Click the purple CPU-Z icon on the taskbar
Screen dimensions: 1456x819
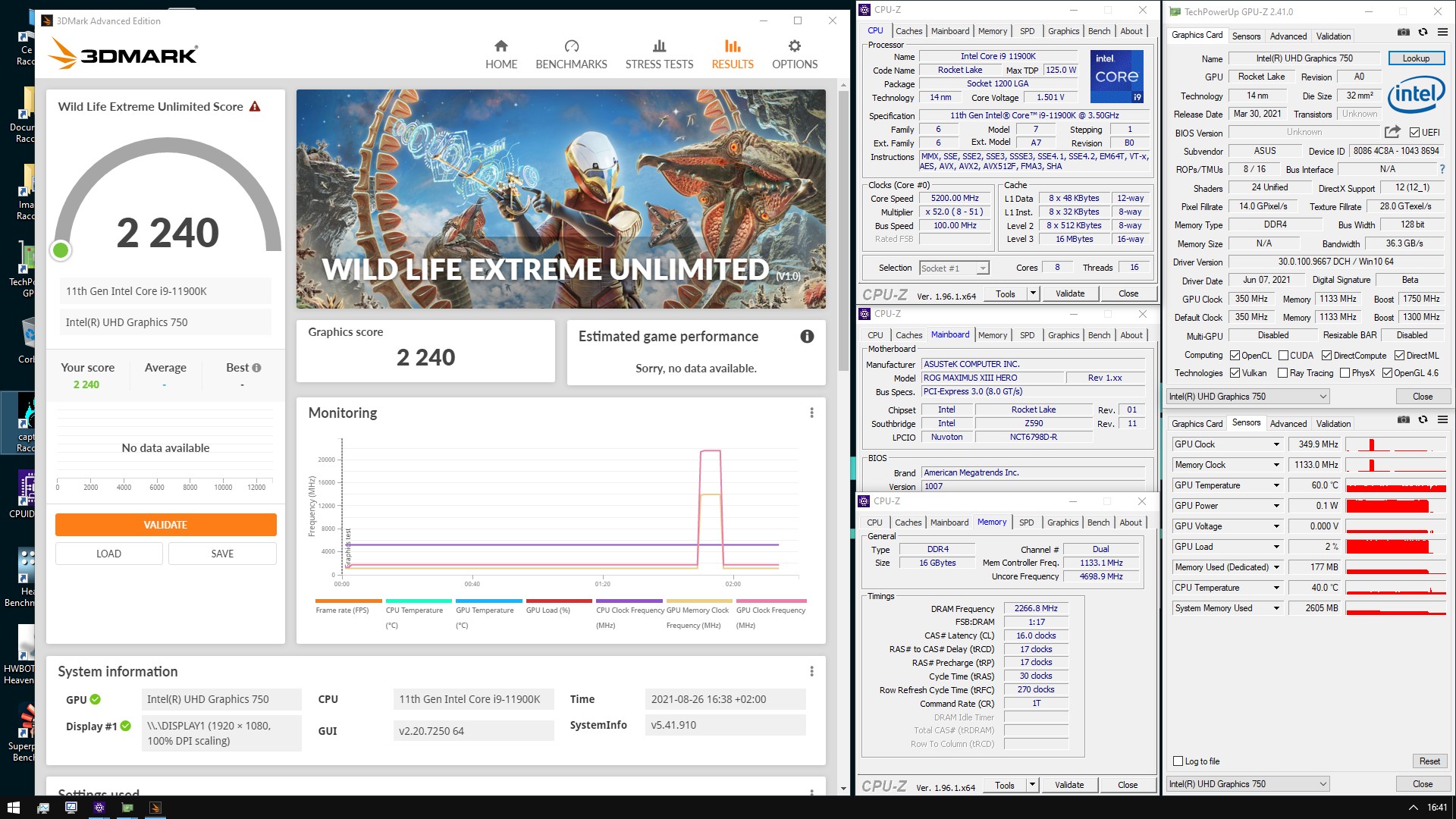[99, 808]
